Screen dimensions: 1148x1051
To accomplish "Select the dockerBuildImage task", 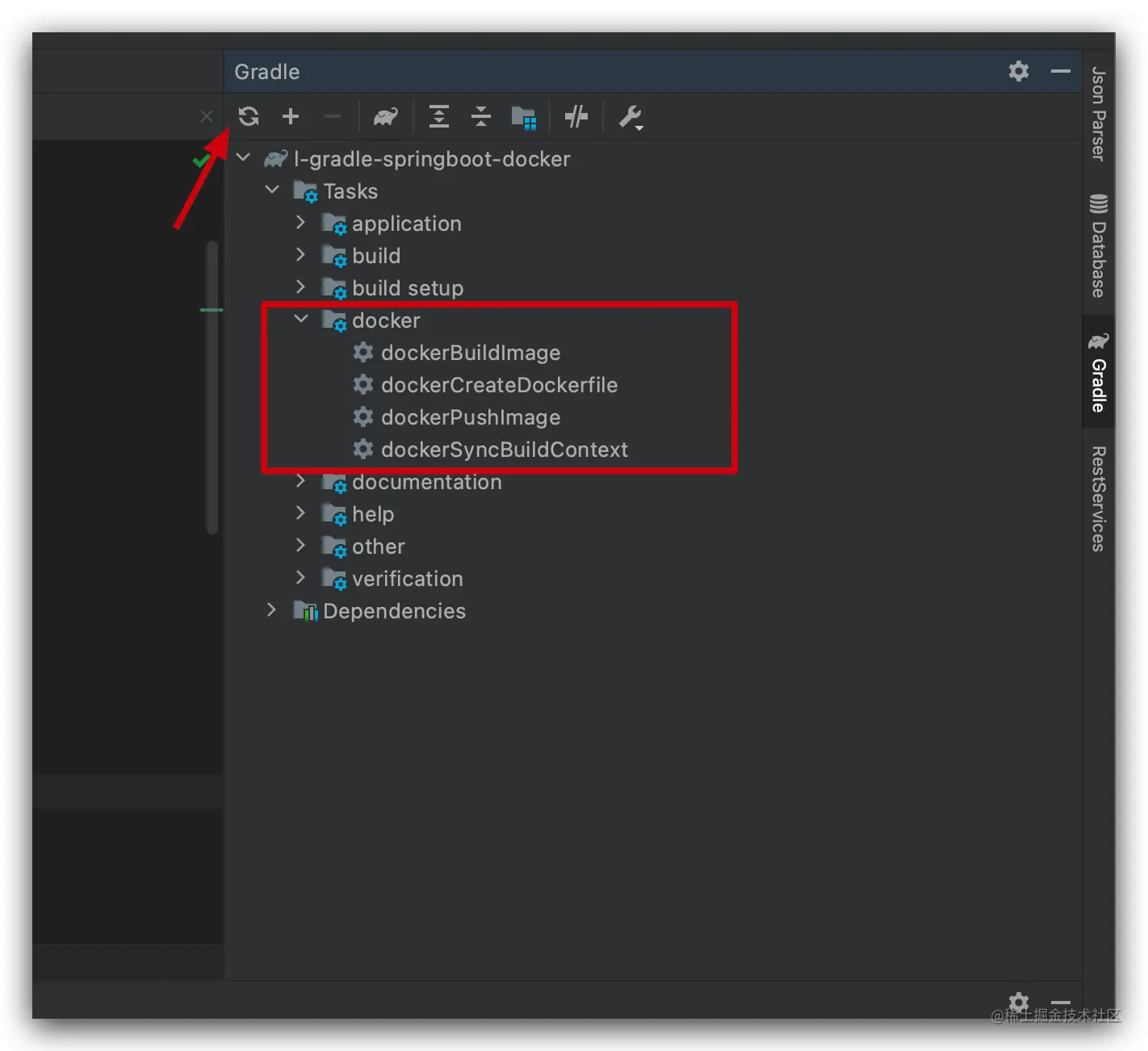I will point(471,353).
